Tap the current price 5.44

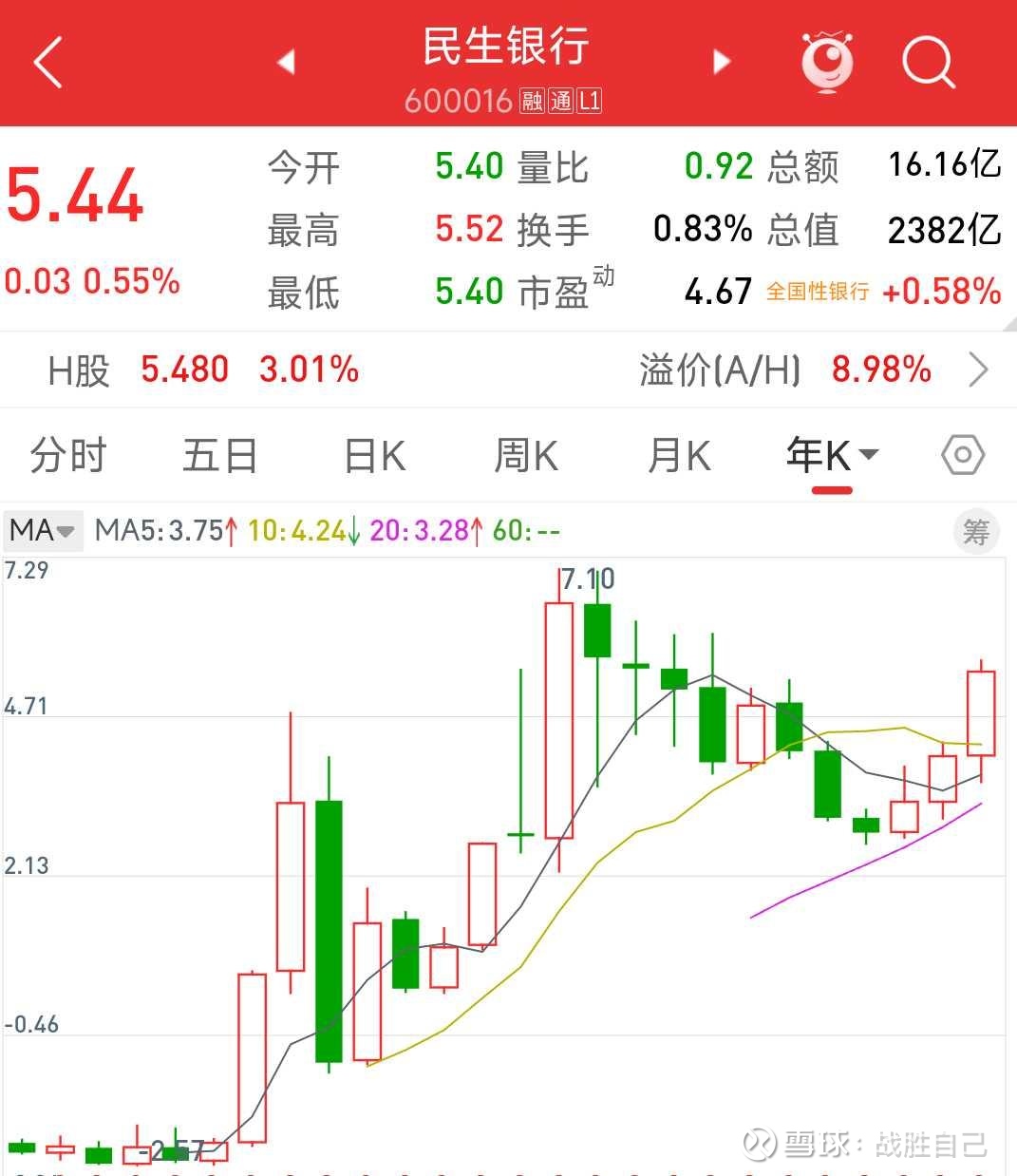click(x=75, y=196)
